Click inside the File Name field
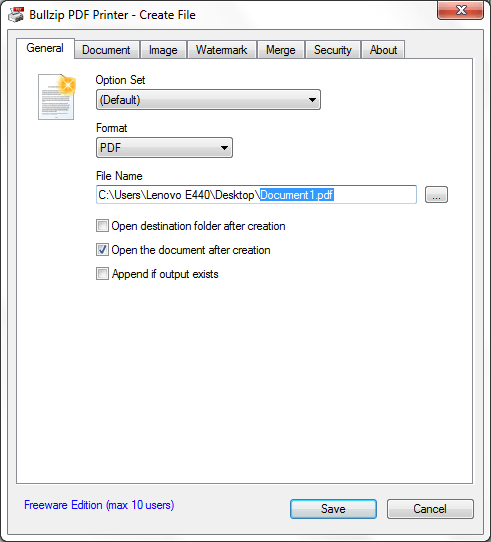 [x=256, y=195]
